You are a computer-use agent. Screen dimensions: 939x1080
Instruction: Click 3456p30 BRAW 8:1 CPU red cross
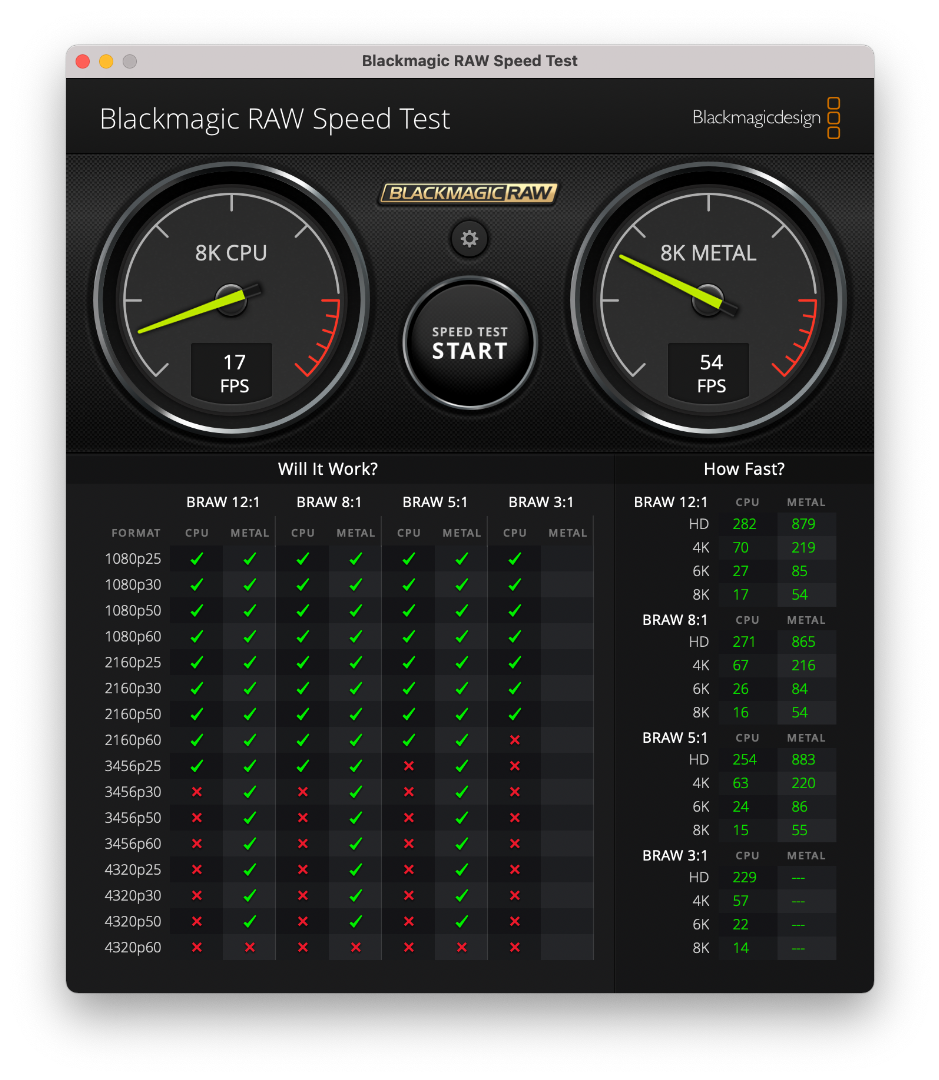(x=302, y=792)
